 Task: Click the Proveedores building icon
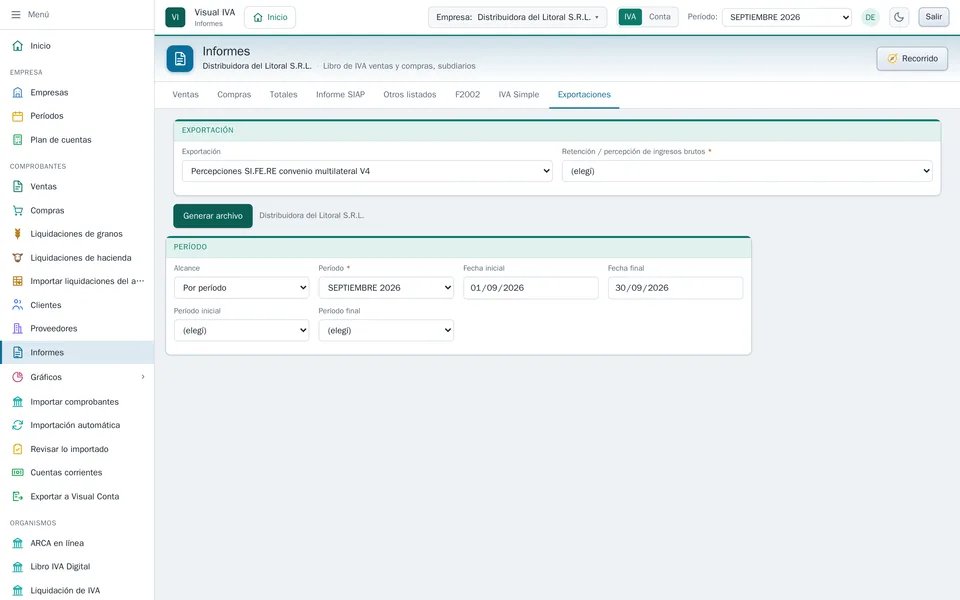tap(18, 328)
